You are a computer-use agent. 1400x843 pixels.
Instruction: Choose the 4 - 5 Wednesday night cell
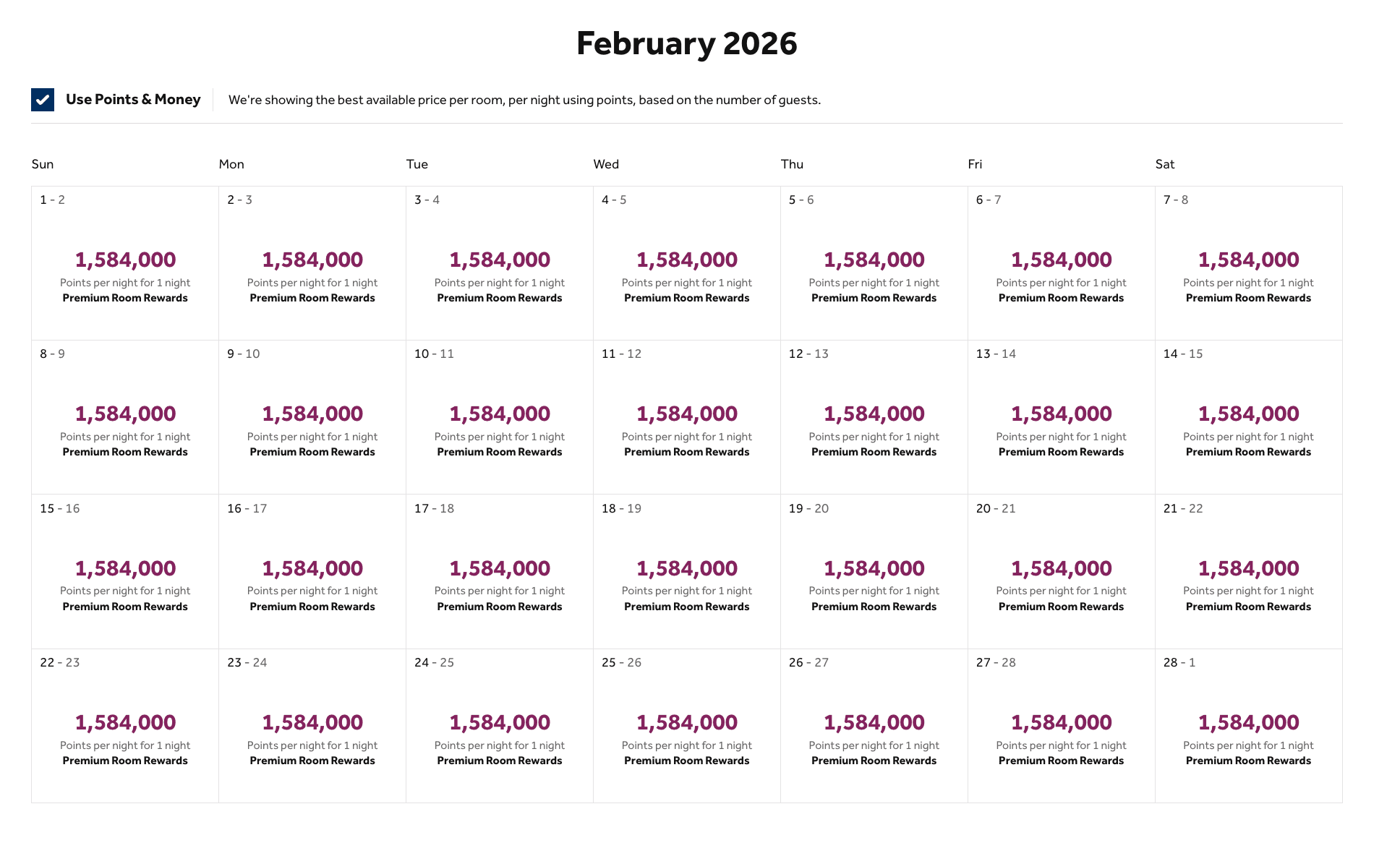(687, 263)
